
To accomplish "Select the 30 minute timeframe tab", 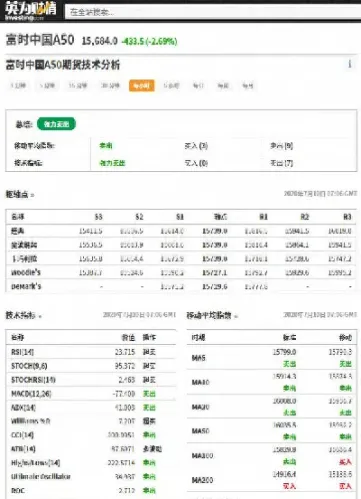I will click(110, 86).
